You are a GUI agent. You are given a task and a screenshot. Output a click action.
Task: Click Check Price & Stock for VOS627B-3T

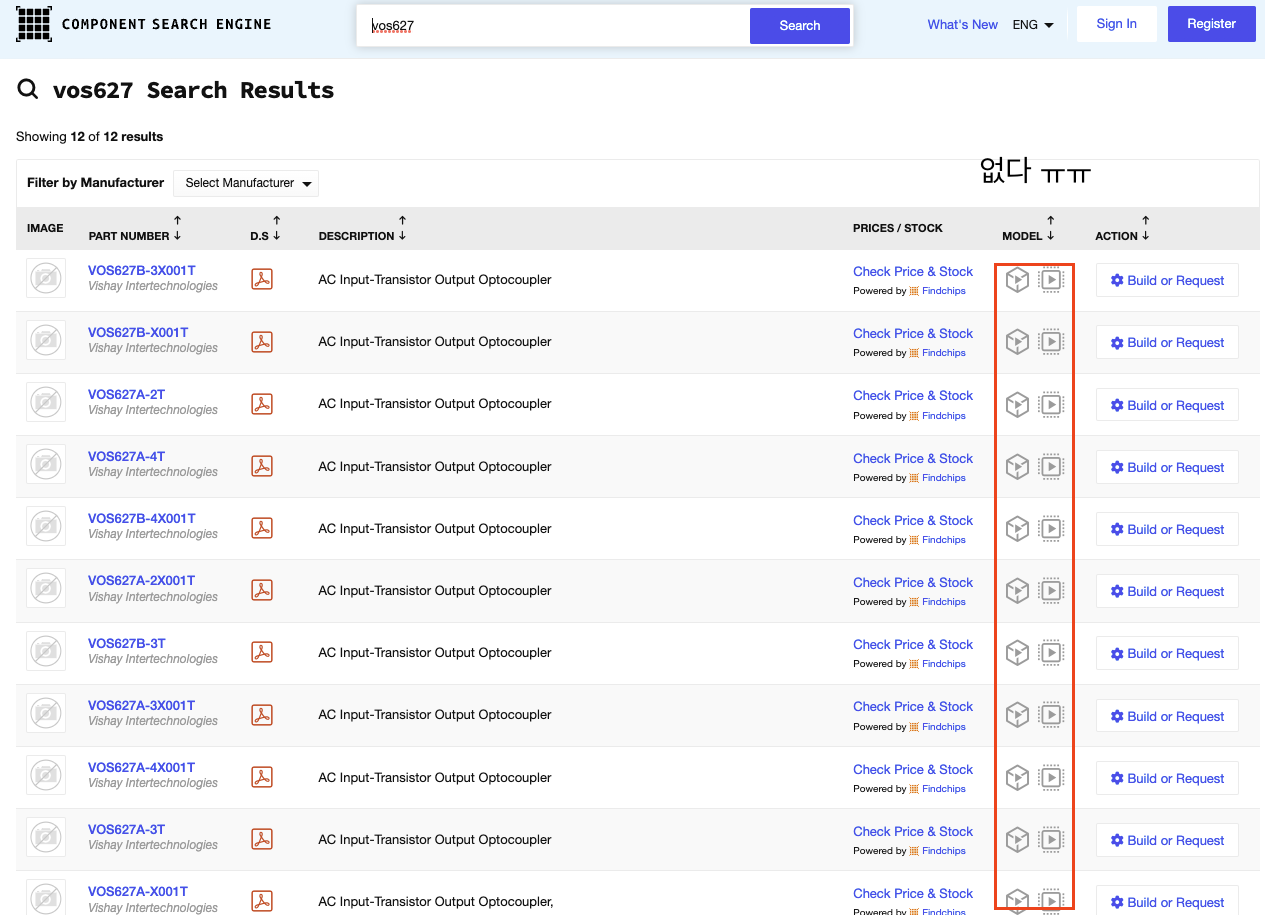913,644
